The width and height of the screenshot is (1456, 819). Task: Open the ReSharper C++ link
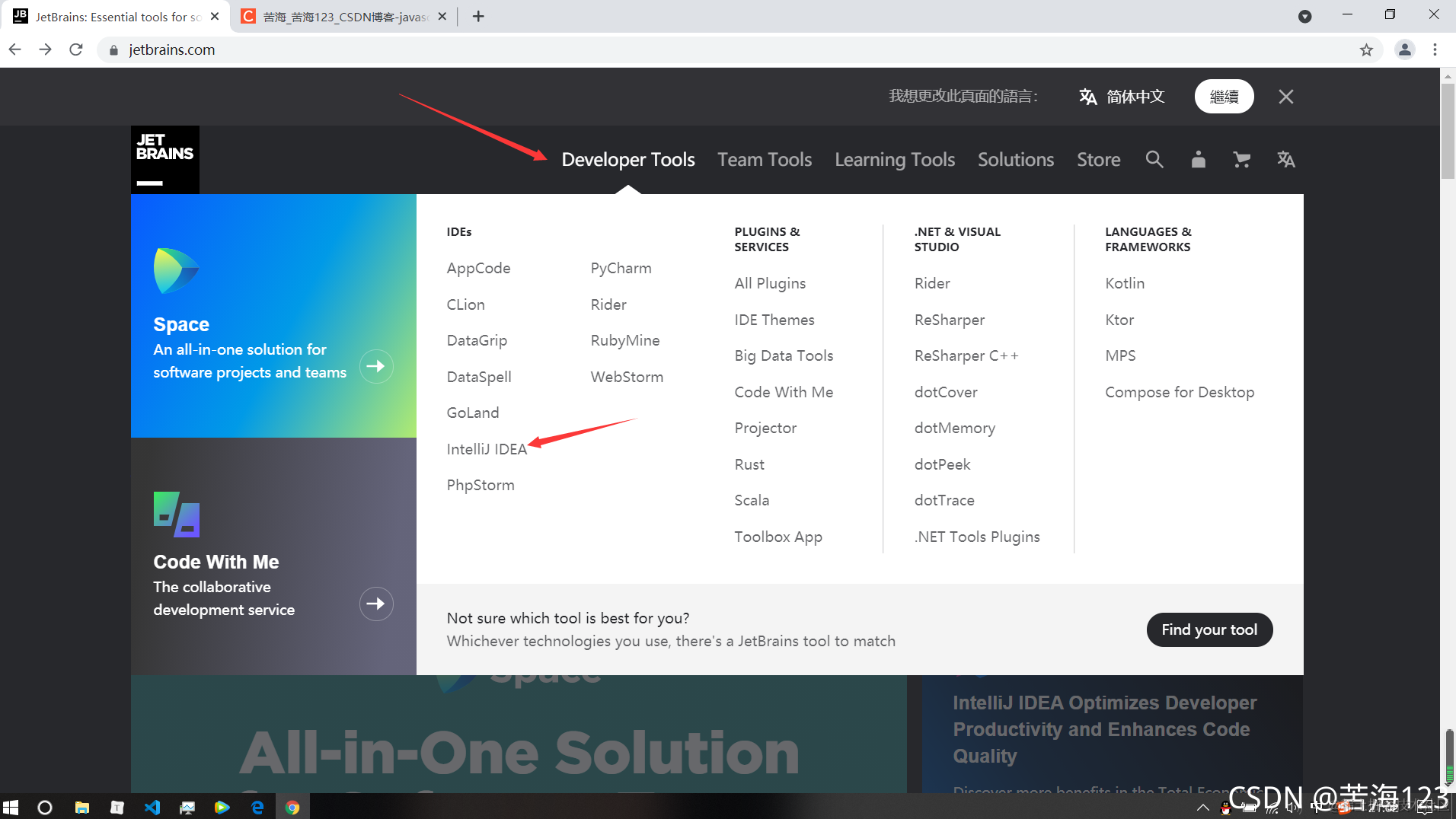point(966,355)
